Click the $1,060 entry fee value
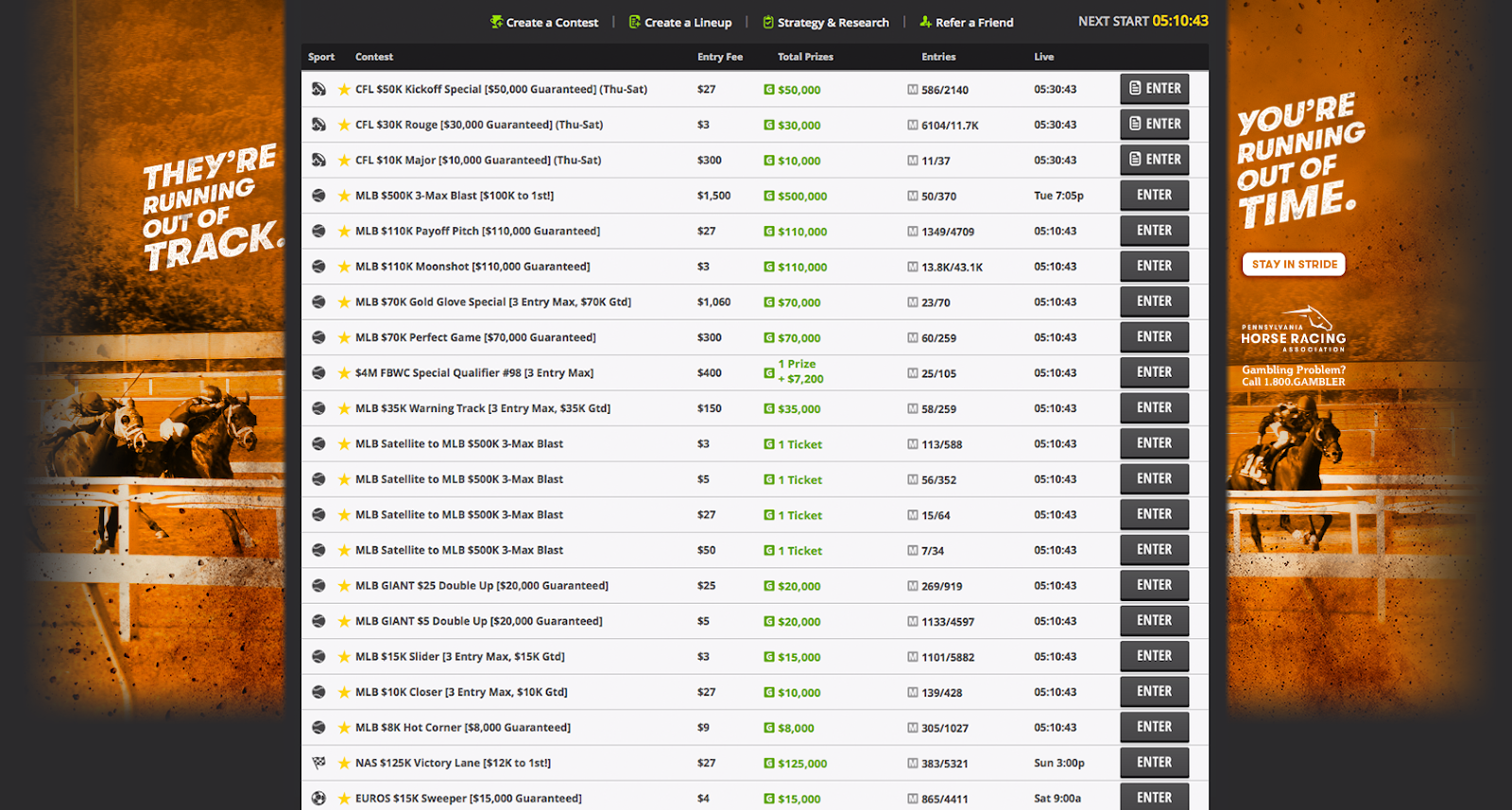This screenshot has width=1512, height=810. click(x=713, y=302)
